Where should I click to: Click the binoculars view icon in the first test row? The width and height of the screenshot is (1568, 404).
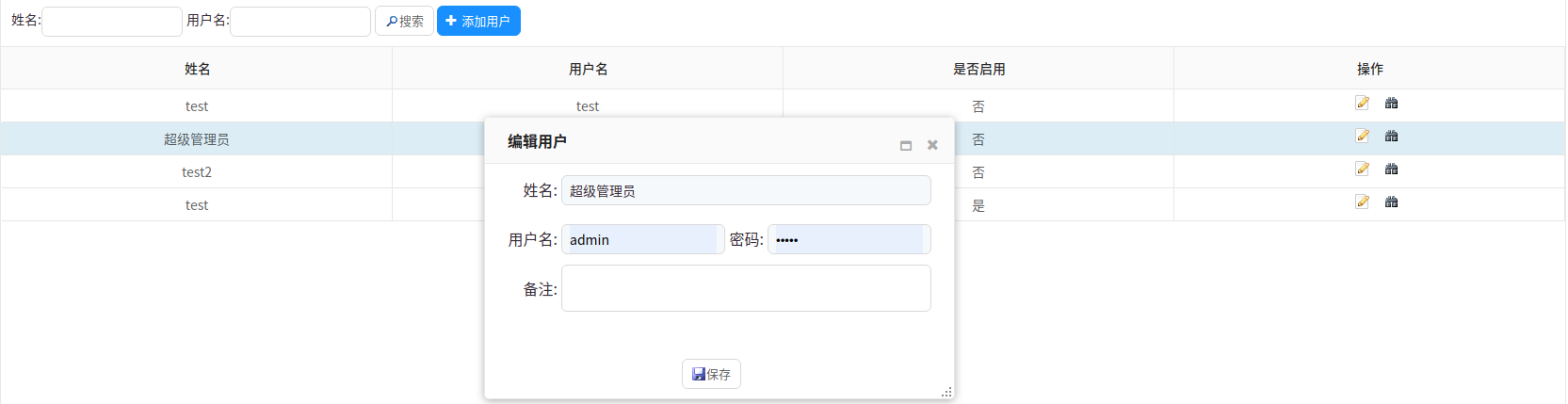(1391, 103)
